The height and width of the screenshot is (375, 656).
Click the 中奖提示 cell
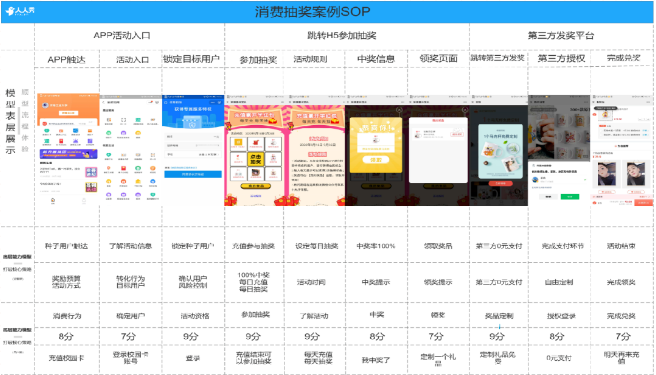click(x=376, y=283)
